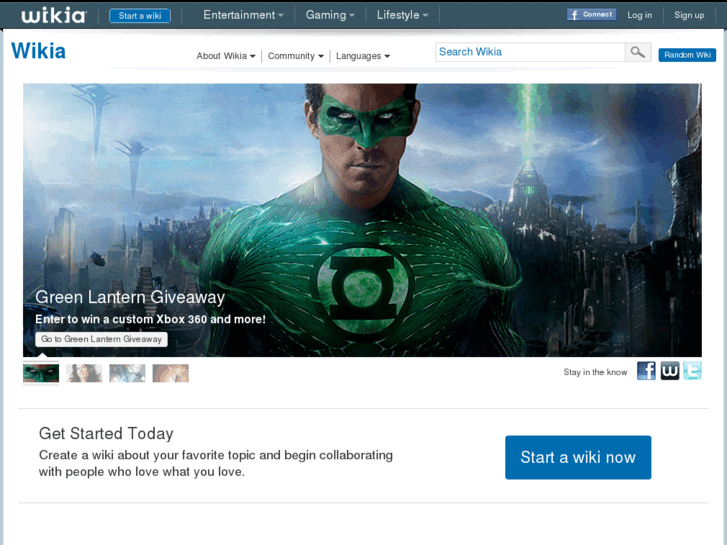Click the blue Wikia page title
Screen dimensions: 727x545
[38, 51]
